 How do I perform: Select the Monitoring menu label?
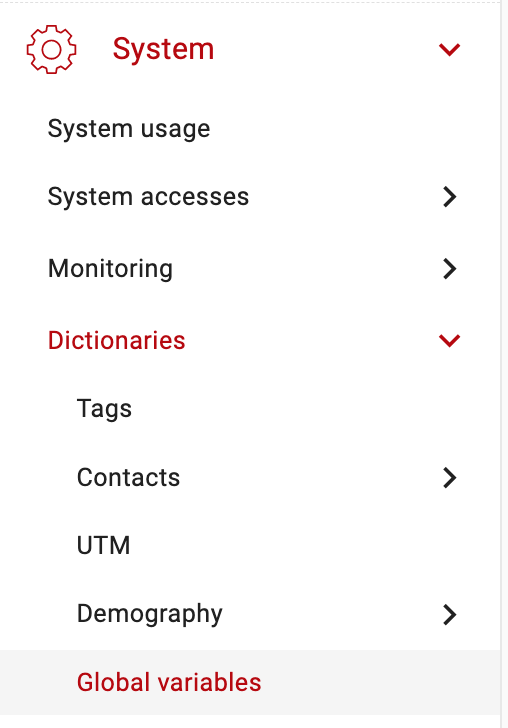click(111, 268)
